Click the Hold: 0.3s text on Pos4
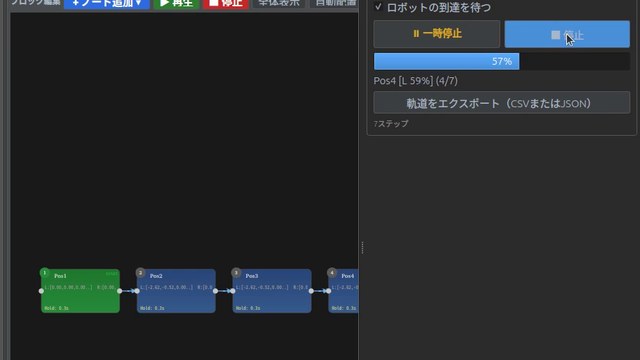 (x=344, y=308)
